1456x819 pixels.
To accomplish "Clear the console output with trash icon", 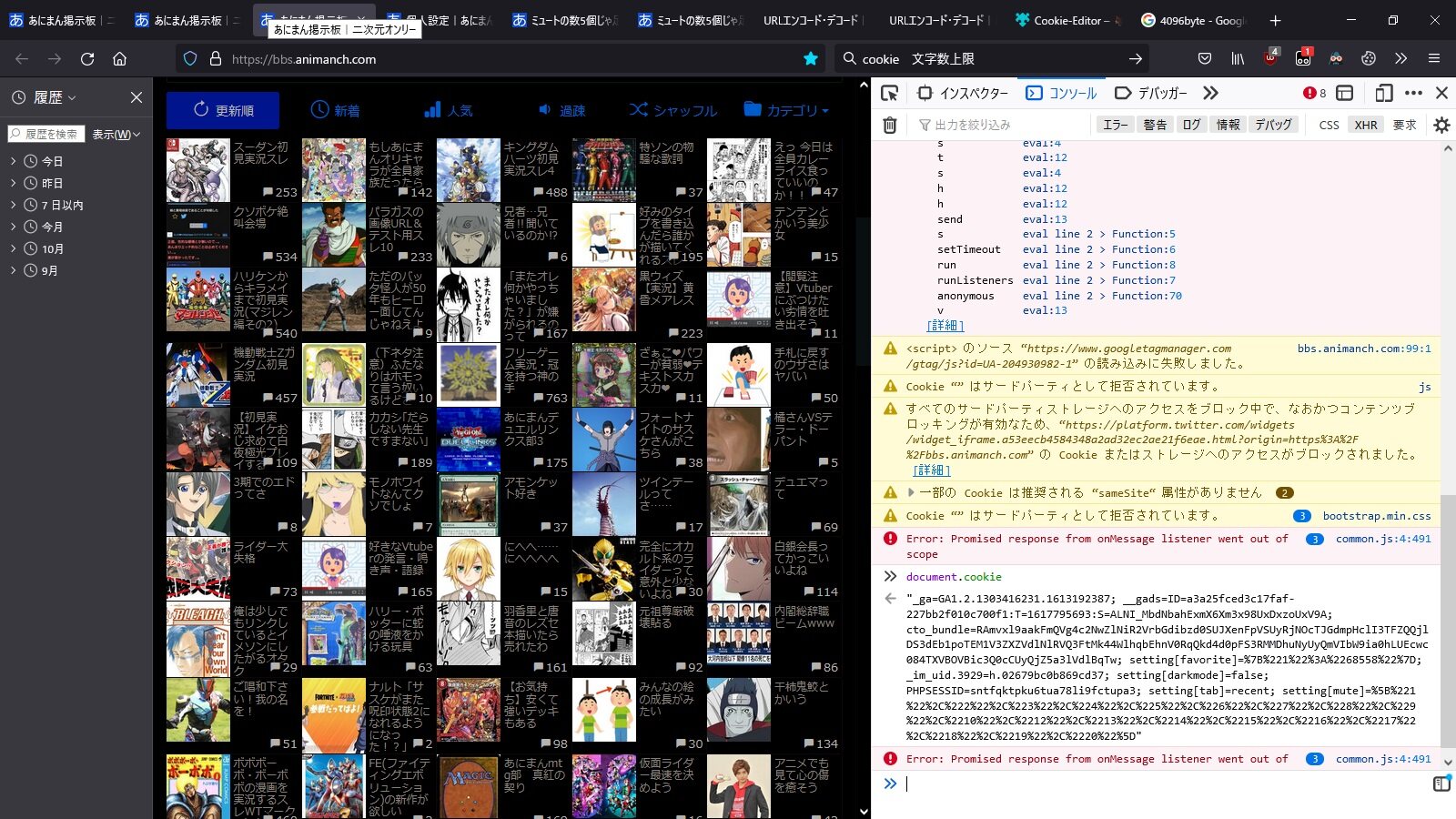I will point(890,125).
